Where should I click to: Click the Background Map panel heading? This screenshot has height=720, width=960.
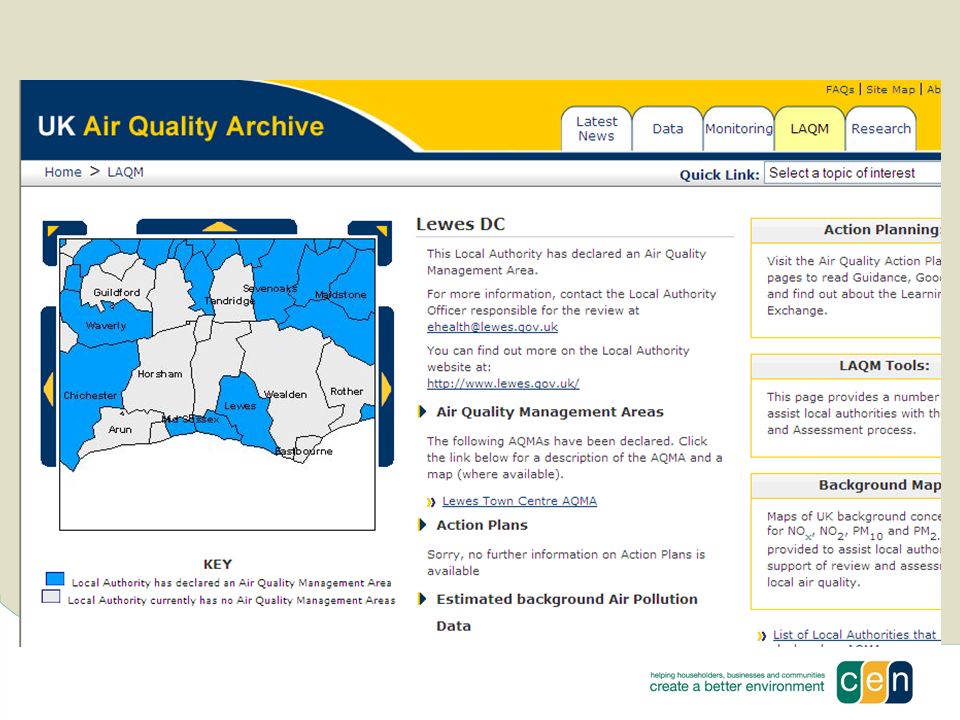click(x=880, y=485)
